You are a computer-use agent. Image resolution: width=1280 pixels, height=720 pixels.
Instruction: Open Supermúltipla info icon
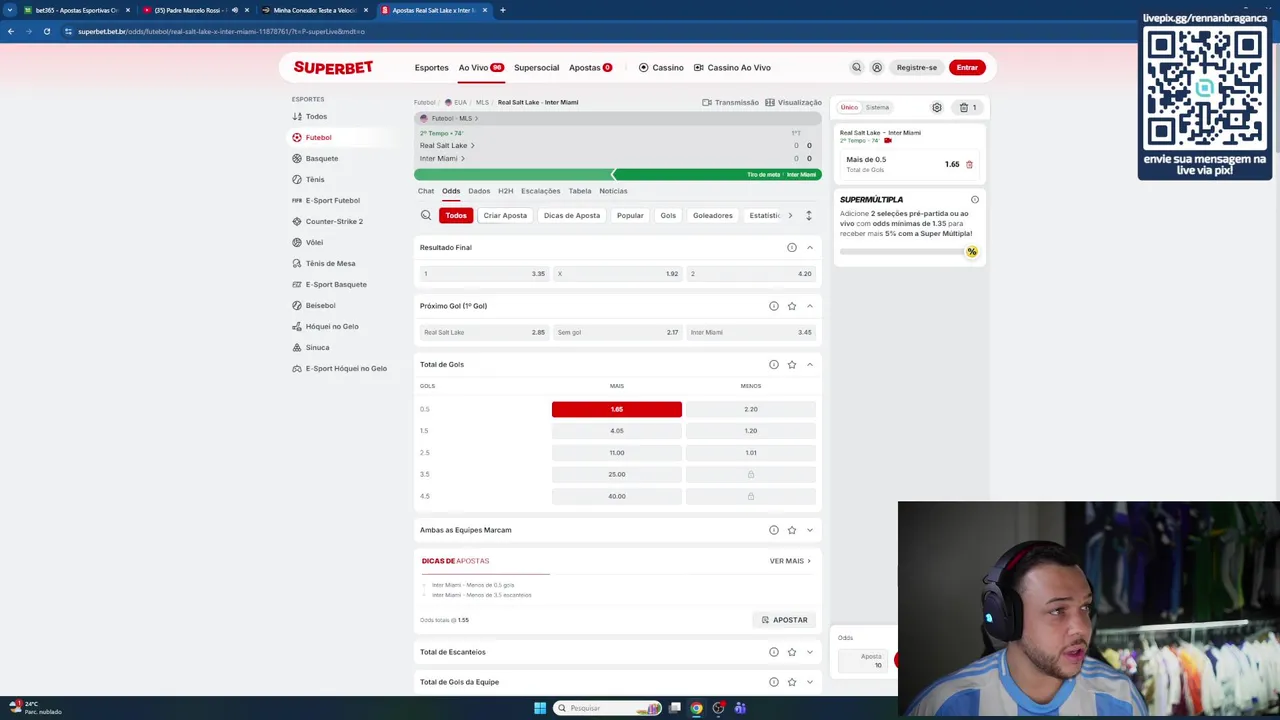point(975,199)
